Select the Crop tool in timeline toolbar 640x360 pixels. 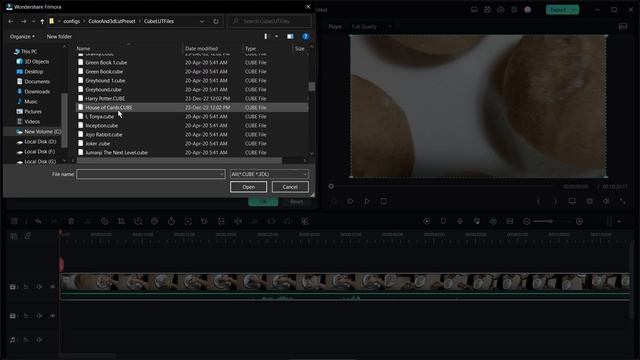click(x=121, y=221)
